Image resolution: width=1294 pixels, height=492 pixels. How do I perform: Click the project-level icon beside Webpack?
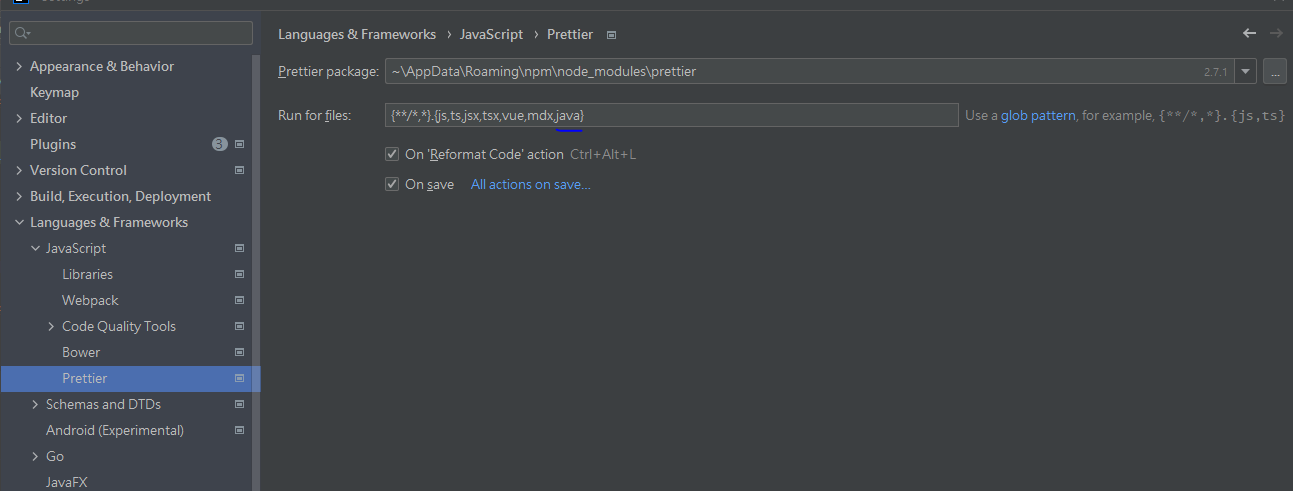point(239,300)
